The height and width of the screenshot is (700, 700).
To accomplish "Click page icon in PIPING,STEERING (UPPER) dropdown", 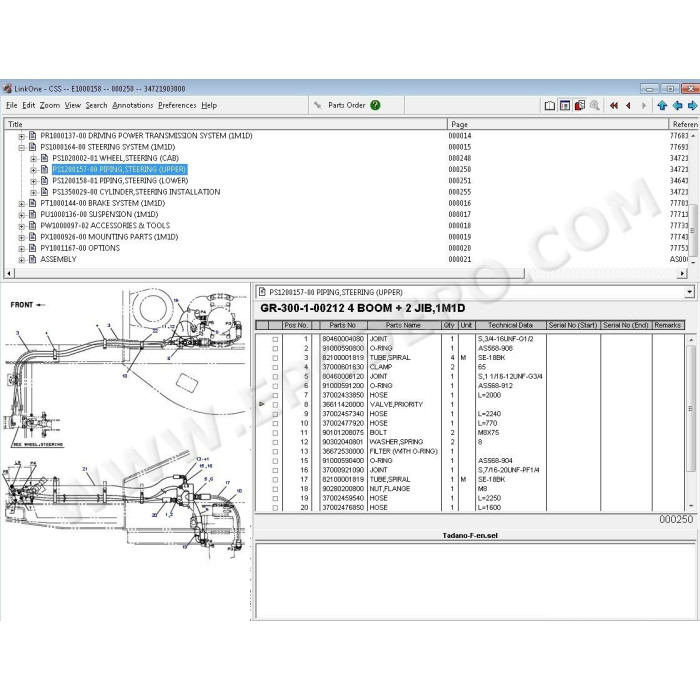I will coord(262,292).
